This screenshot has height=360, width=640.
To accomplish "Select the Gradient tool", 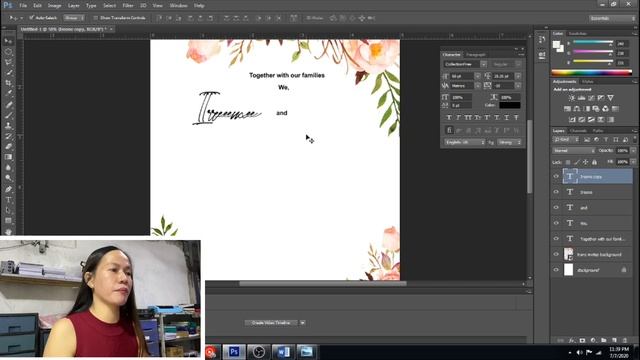I will click(8, 157).
